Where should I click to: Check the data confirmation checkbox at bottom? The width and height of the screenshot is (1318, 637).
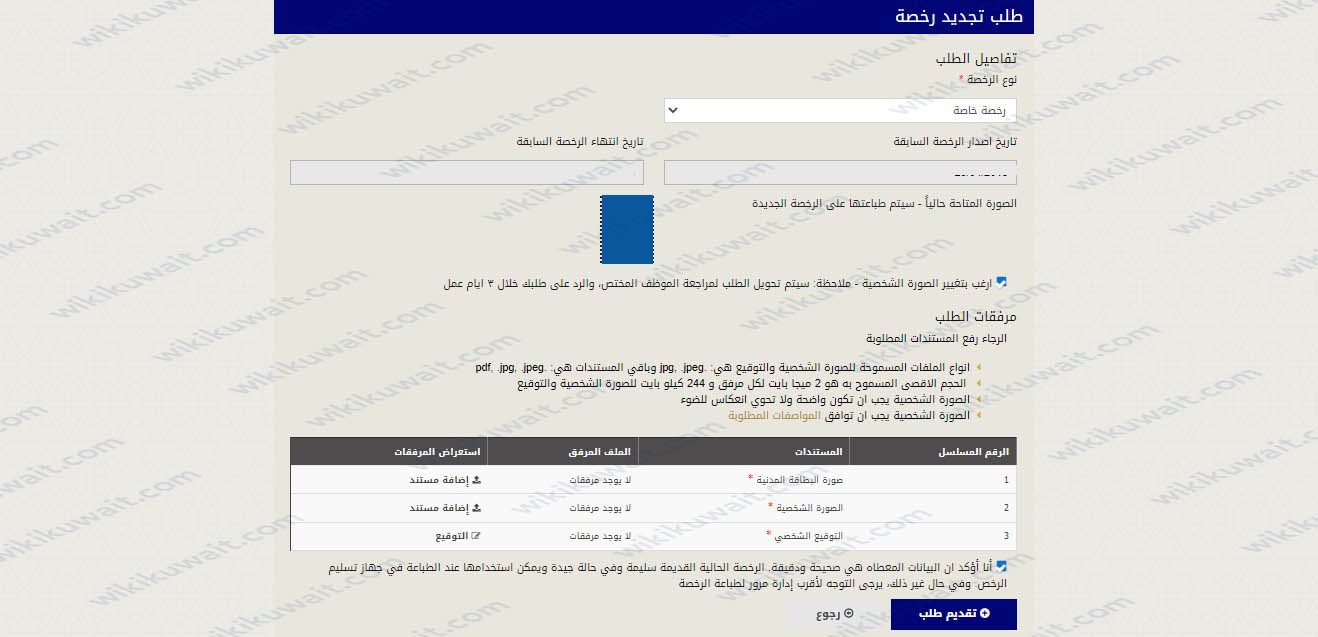point(1001,565)
